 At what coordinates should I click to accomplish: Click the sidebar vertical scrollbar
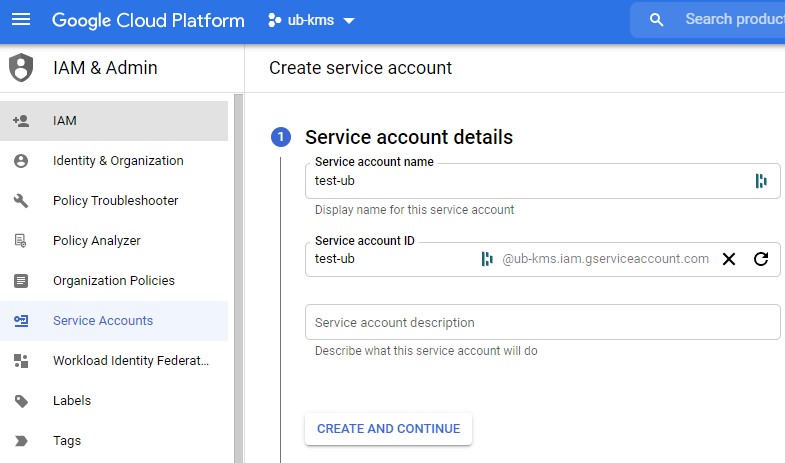click(x=238, y=278)
